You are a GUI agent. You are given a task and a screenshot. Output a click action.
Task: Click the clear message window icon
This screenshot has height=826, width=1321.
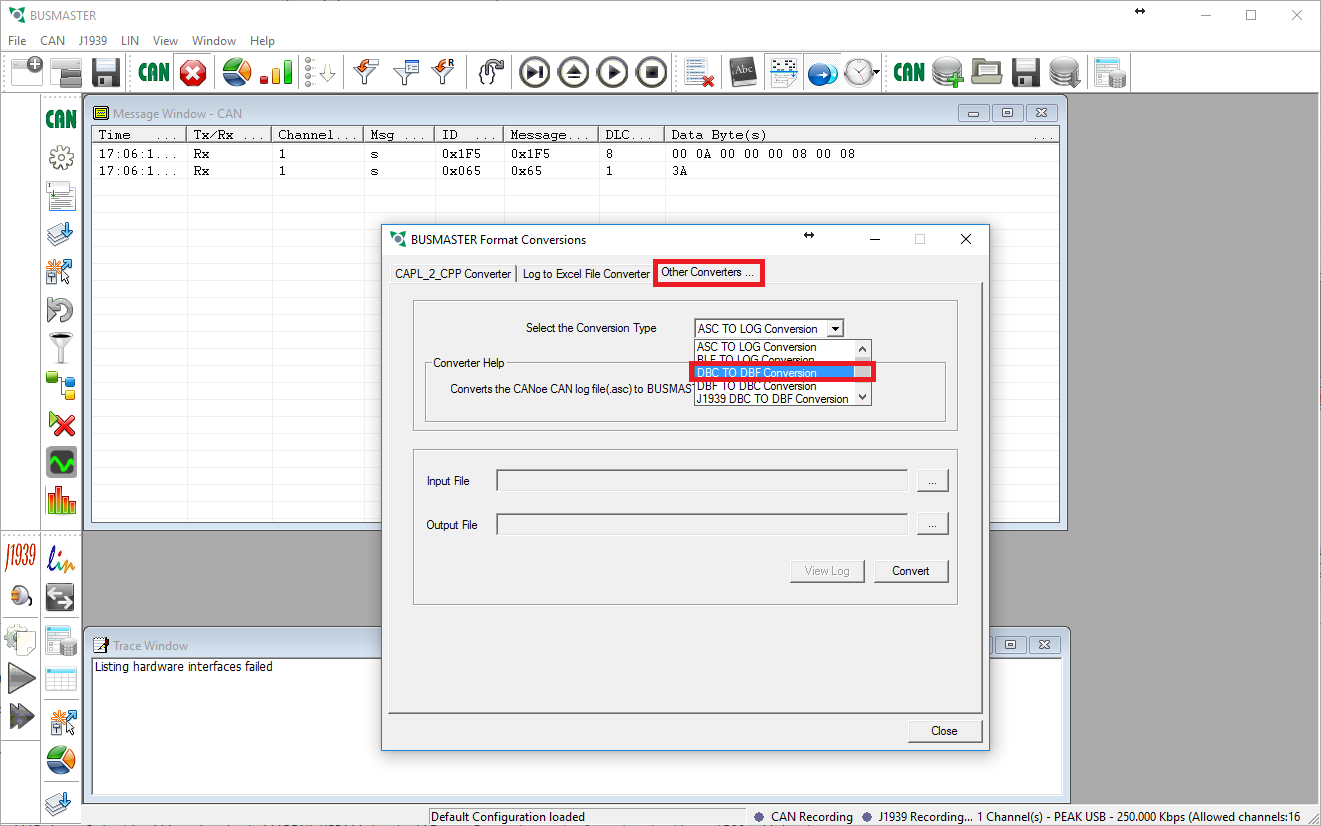699,72
